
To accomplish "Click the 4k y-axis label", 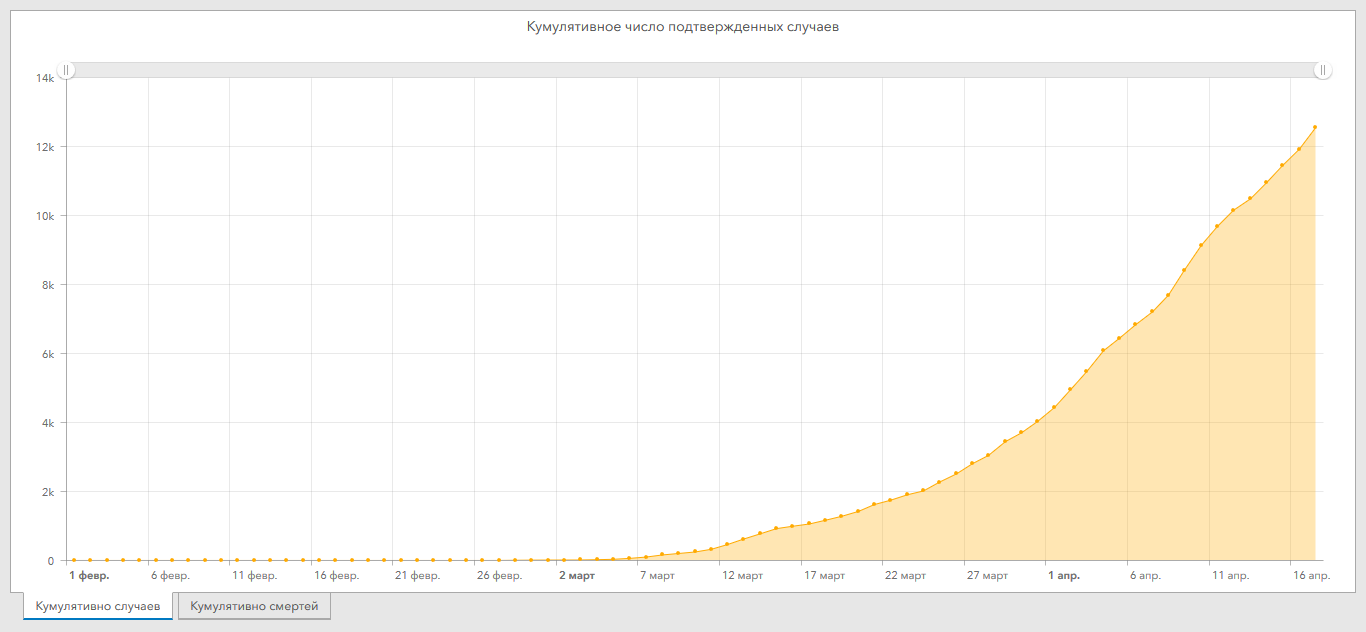I will [47, 422].
